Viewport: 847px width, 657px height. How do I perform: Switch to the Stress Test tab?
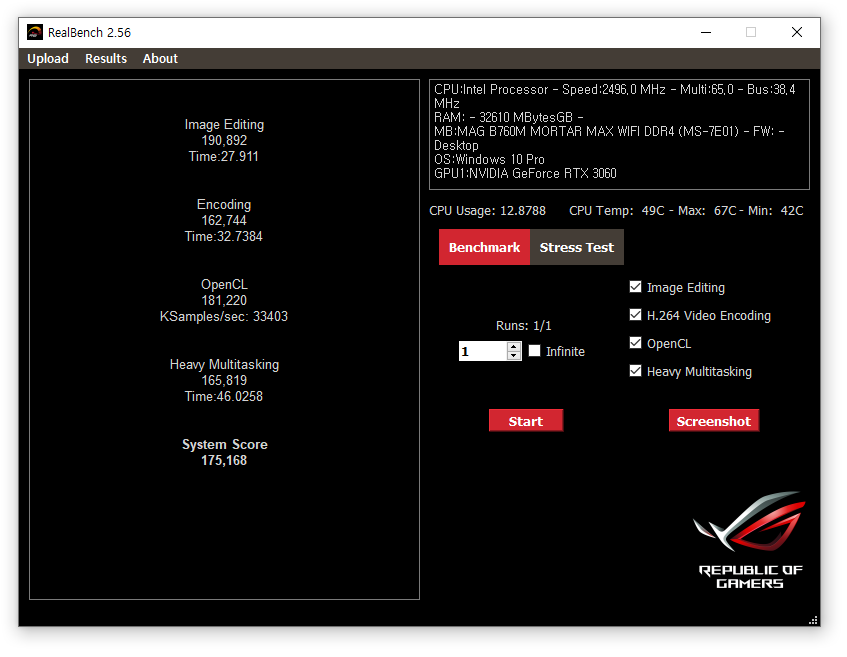point(576,247)
